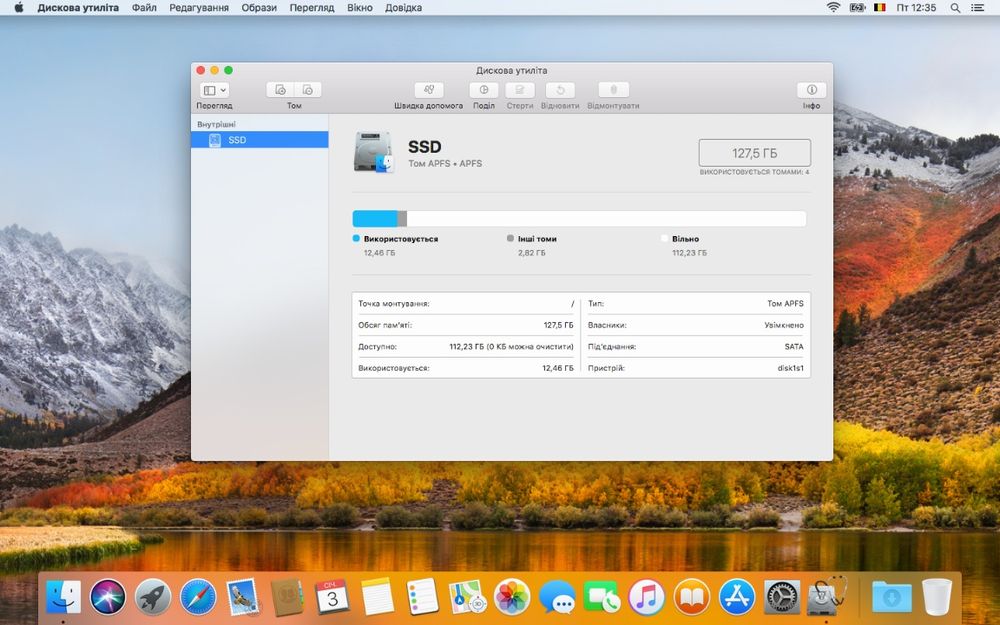Open iTunes from the Dock
The height and width of the screenshot is (625, 1000).
[647, 598]
